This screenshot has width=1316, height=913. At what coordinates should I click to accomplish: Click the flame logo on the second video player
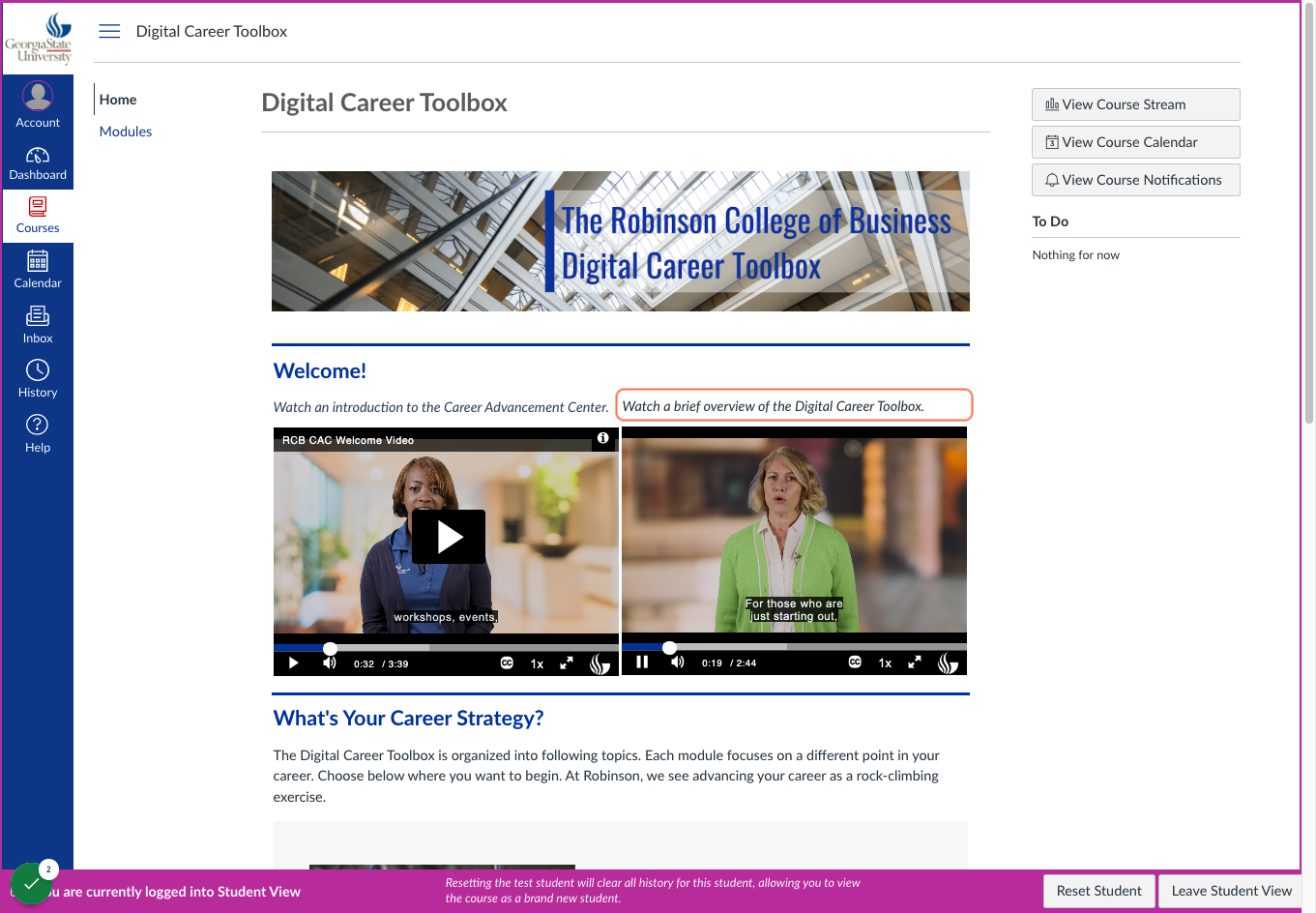coord(948,663)
